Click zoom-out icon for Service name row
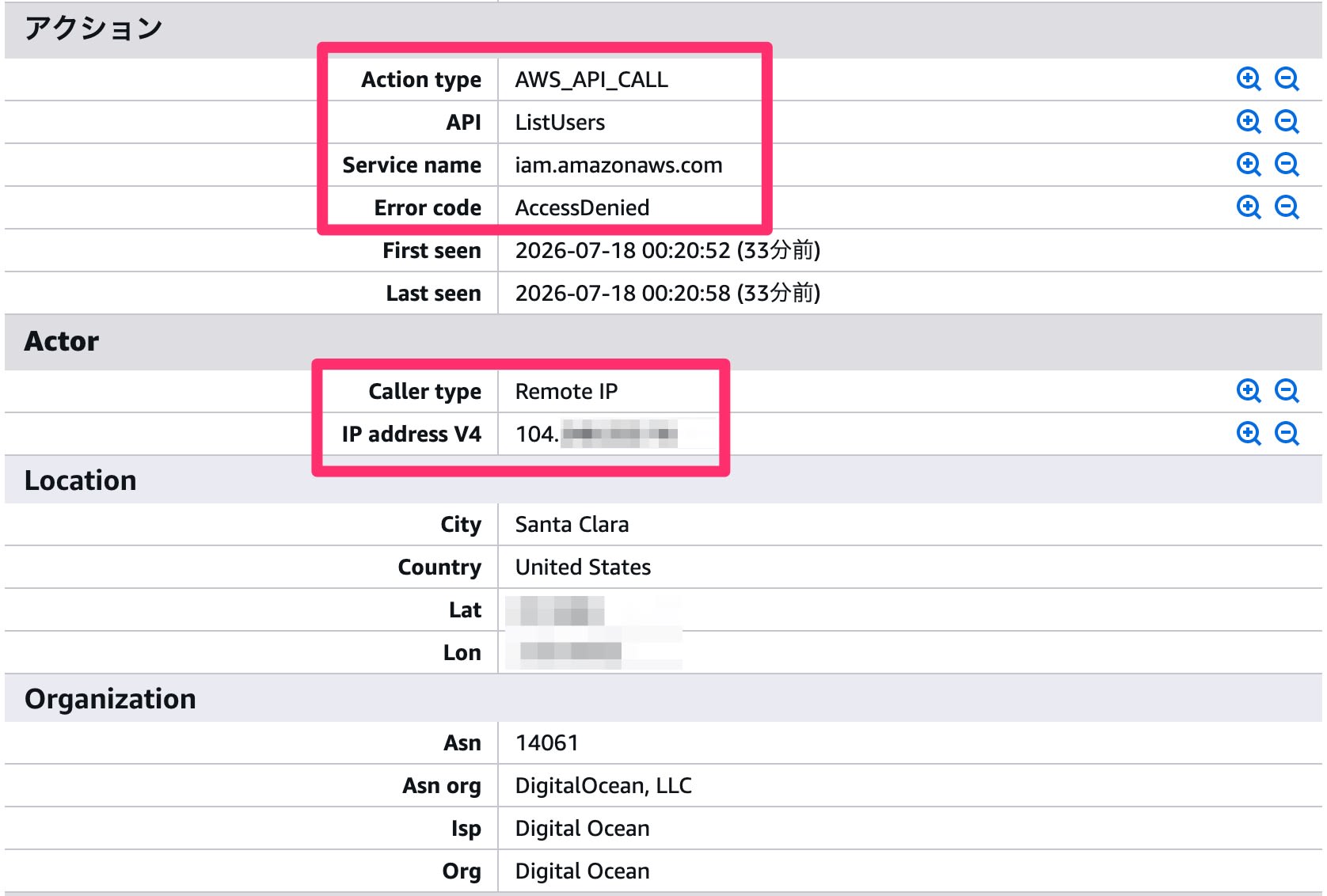The height and width of the screenshot is (896, 1327). (1287, 165)
